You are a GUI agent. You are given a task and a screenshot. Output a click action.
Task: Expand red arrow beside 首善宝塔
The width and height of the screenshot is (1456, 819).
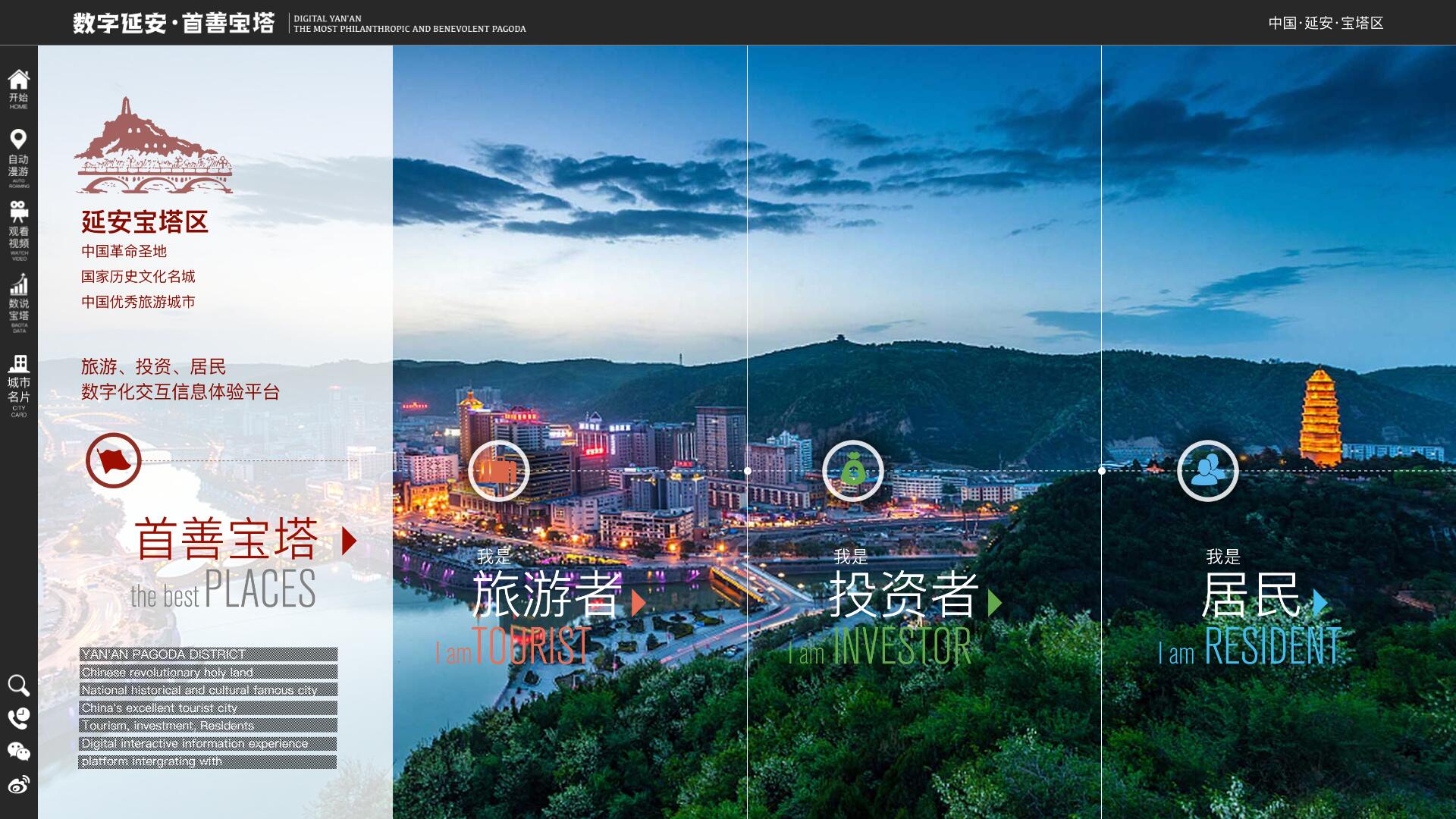click(349, 541)
